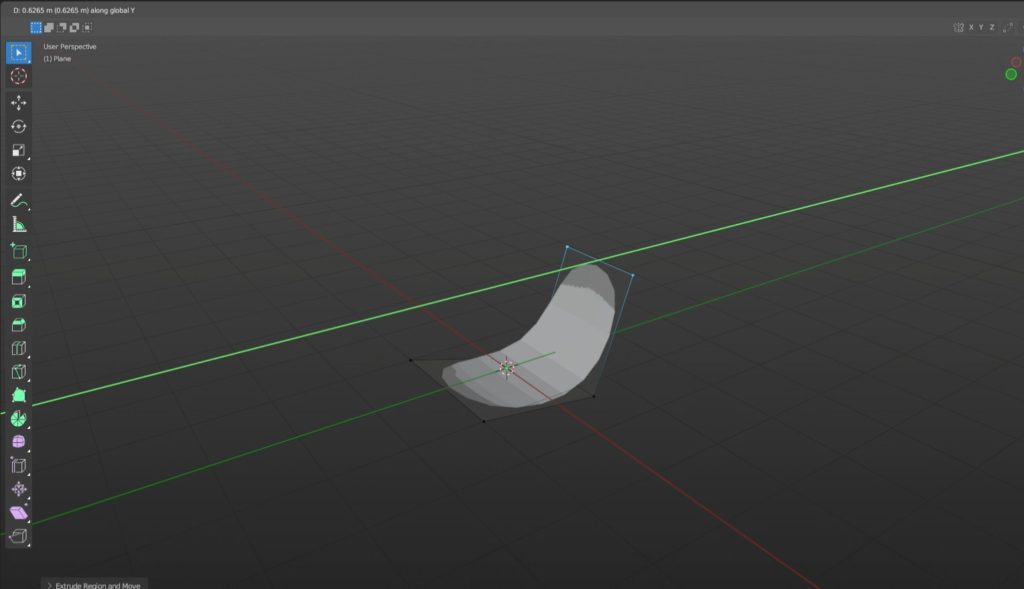Select the Move tool
Screen dimensions: 1024x589
[x=18, y=103]
